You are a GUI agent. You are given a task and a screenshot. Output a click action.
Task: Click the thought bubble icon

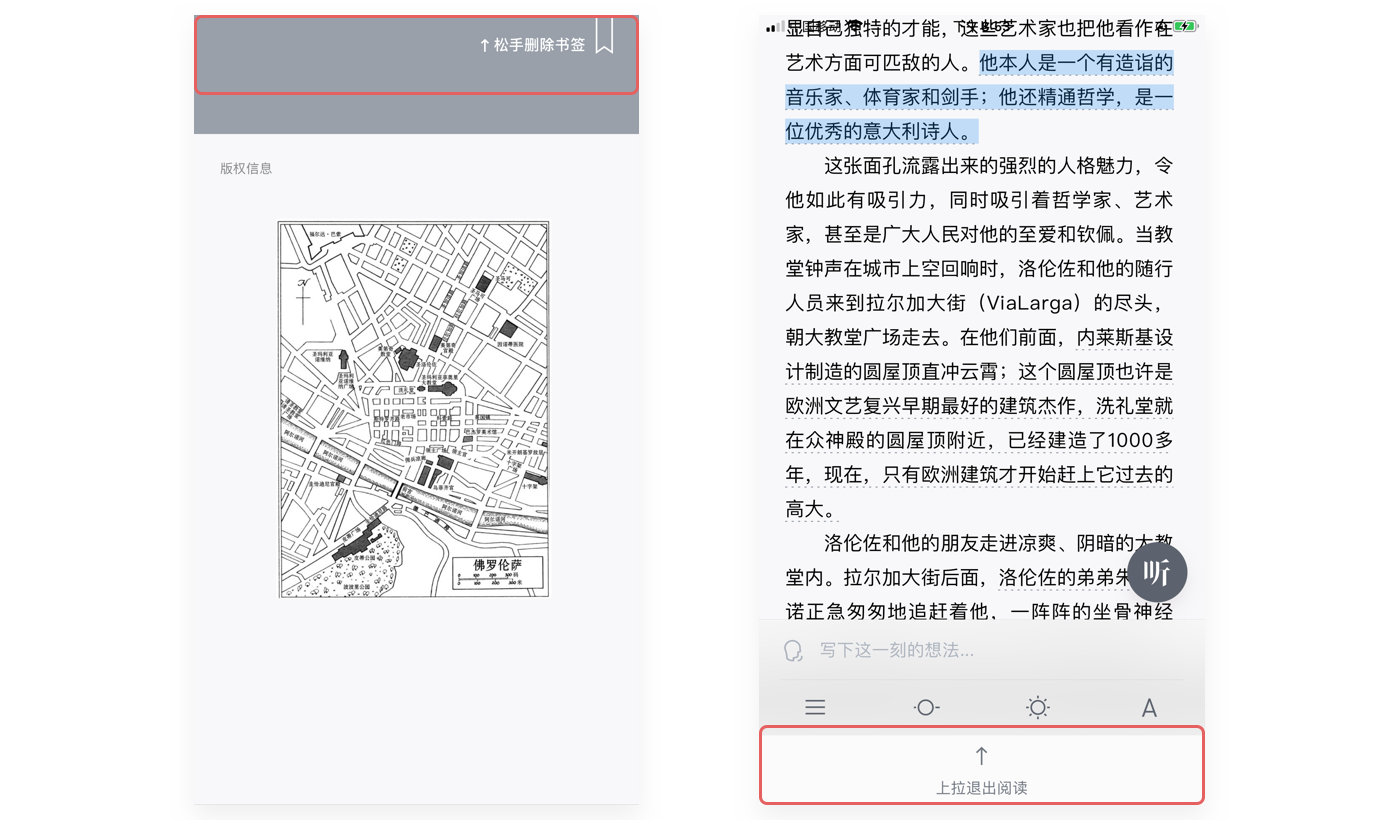pos(794,651)
